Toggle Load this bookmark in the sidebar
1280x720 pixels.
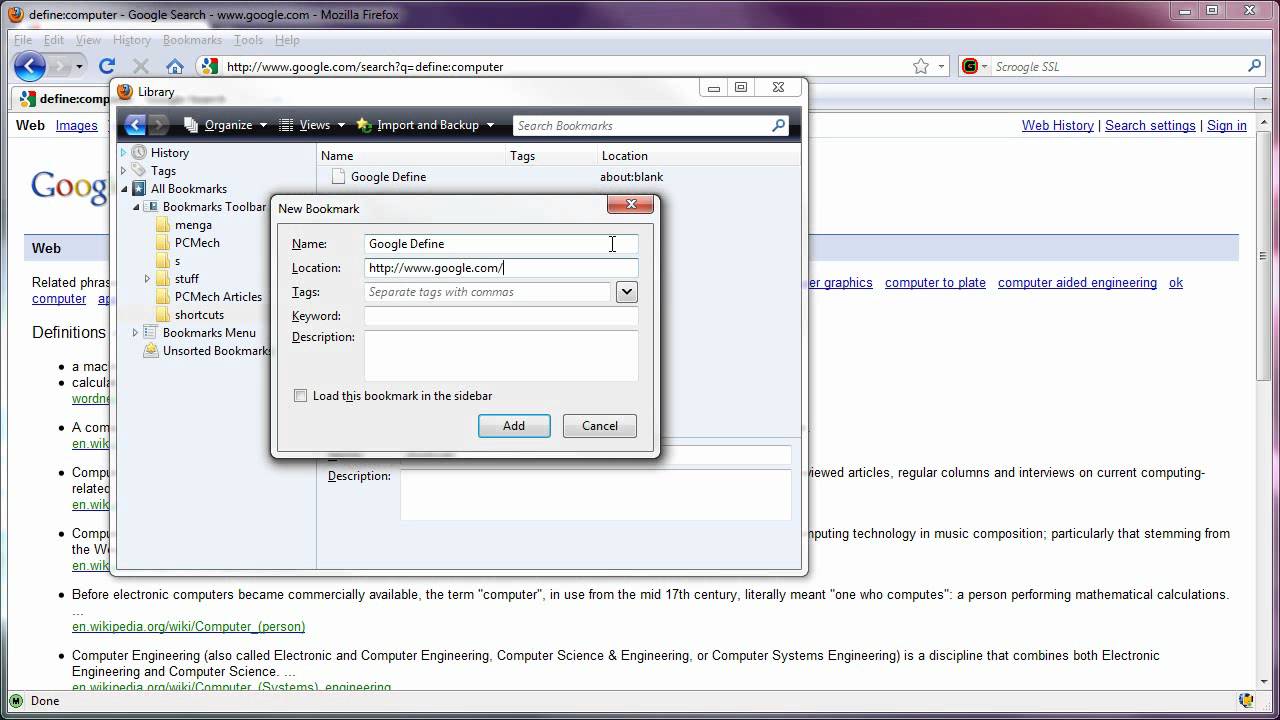(x=300, y=396)
